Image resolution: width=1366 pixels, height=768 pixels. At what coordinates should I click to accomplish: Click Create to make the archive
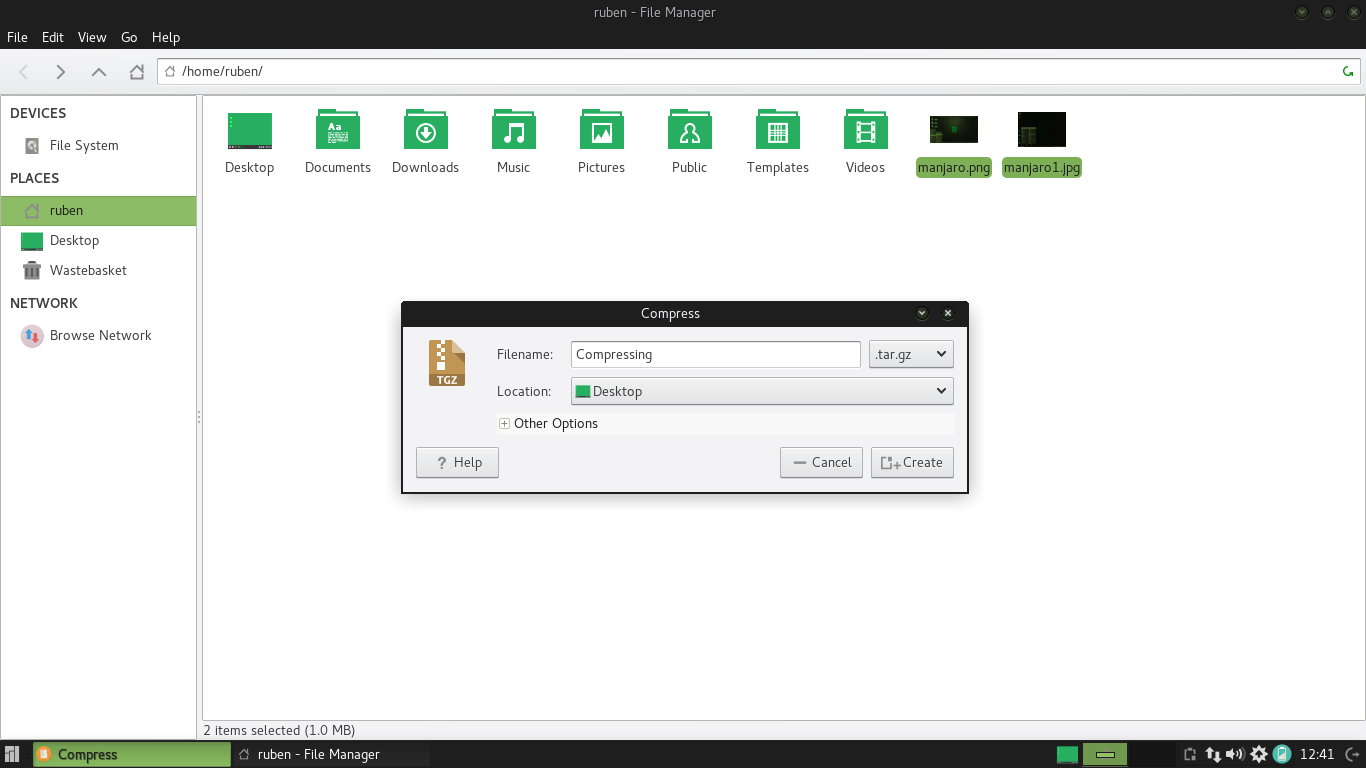click(912, 462)
